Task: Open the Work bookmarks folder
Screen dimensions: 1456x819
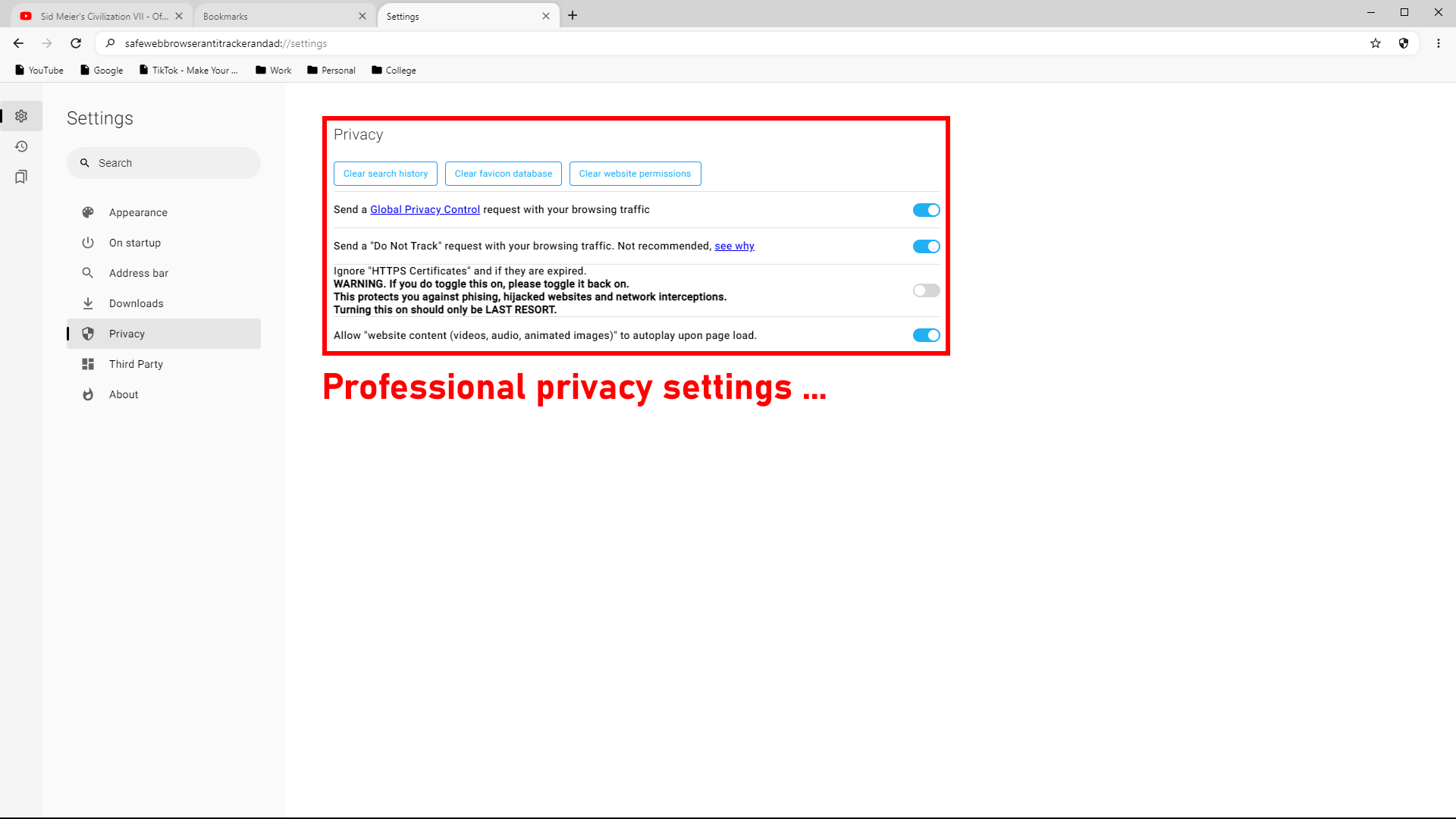Action: pos(273,70)
